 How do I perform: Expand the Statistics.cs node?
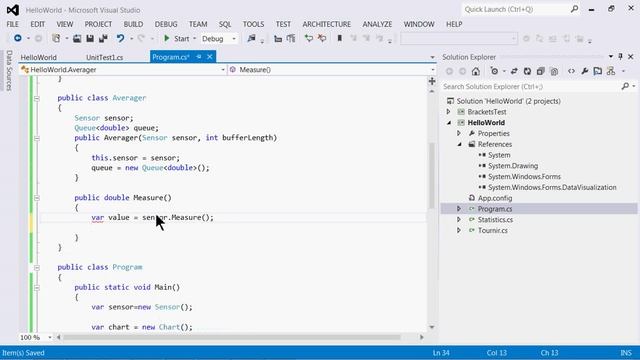459,219
